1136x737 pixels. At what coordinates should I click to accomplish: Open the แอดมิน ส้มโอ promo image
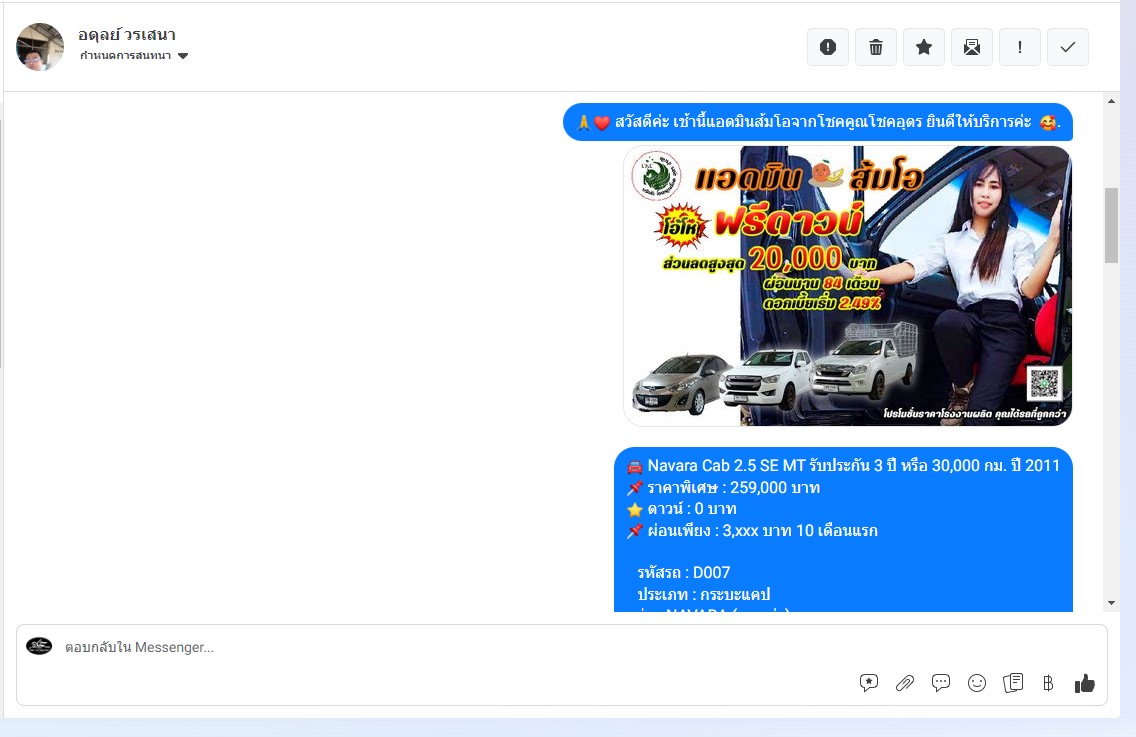click(x=848, y=286)
